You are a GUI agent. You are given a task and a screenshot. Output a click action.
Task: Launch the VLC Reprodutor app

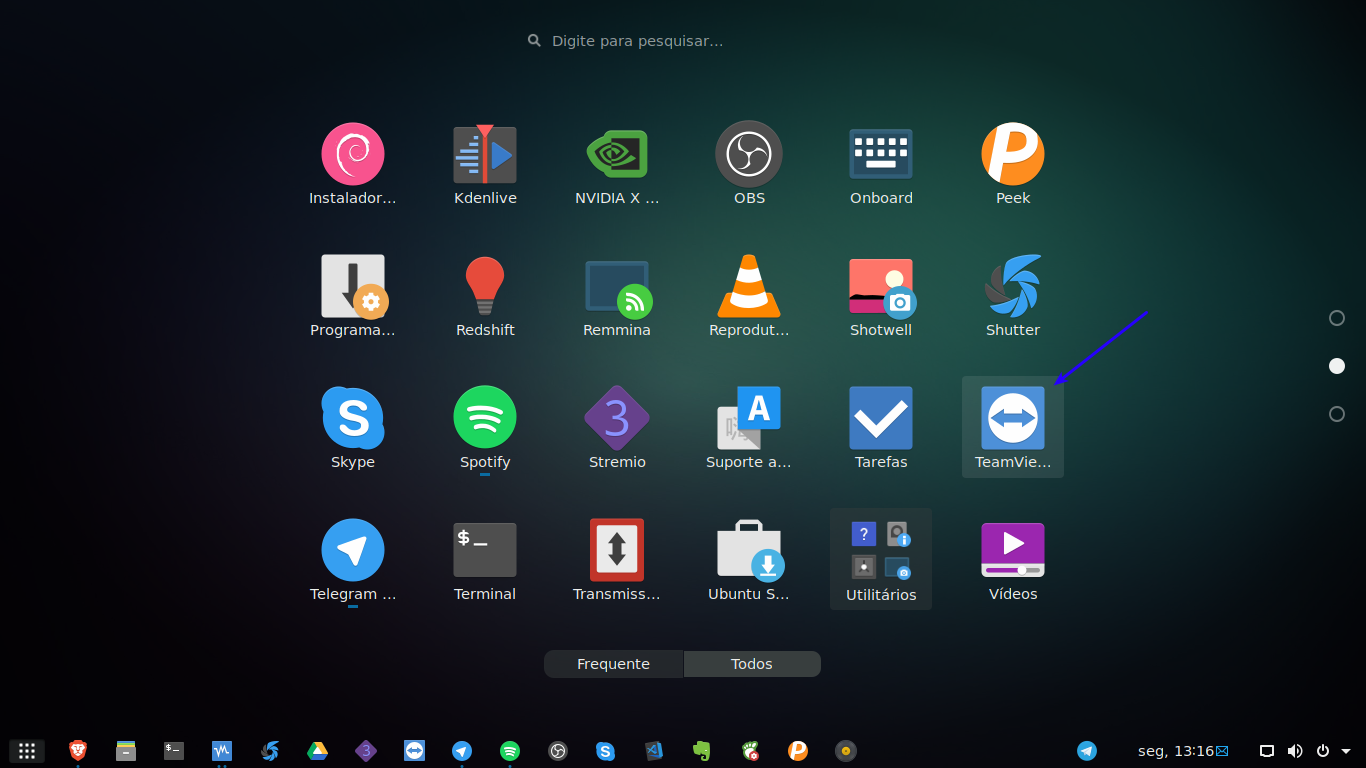coord(749,297)
